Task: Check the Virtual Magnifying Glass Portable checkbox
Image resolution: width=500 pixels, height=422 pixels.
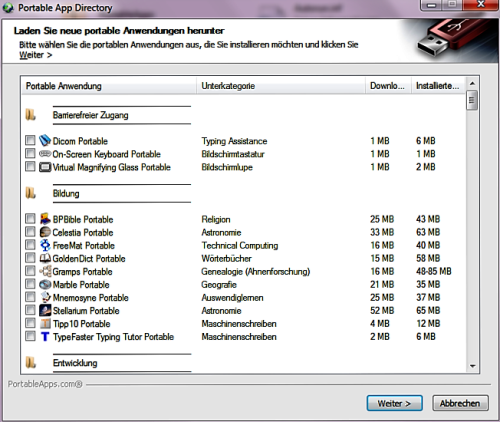Action: [30, 166]
